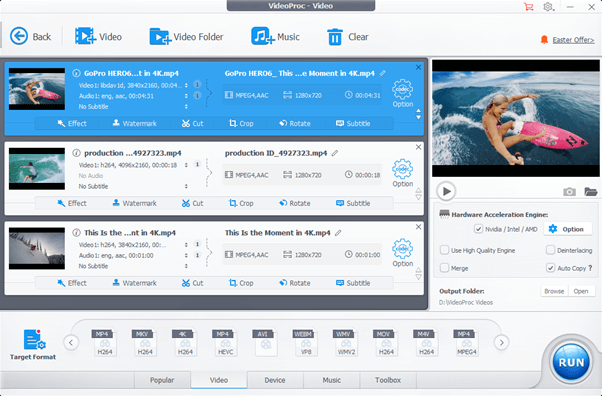Remove This Is the Moment video from list
The width and height of the screenshot is (602, 396).
click(x=418, y=227)
